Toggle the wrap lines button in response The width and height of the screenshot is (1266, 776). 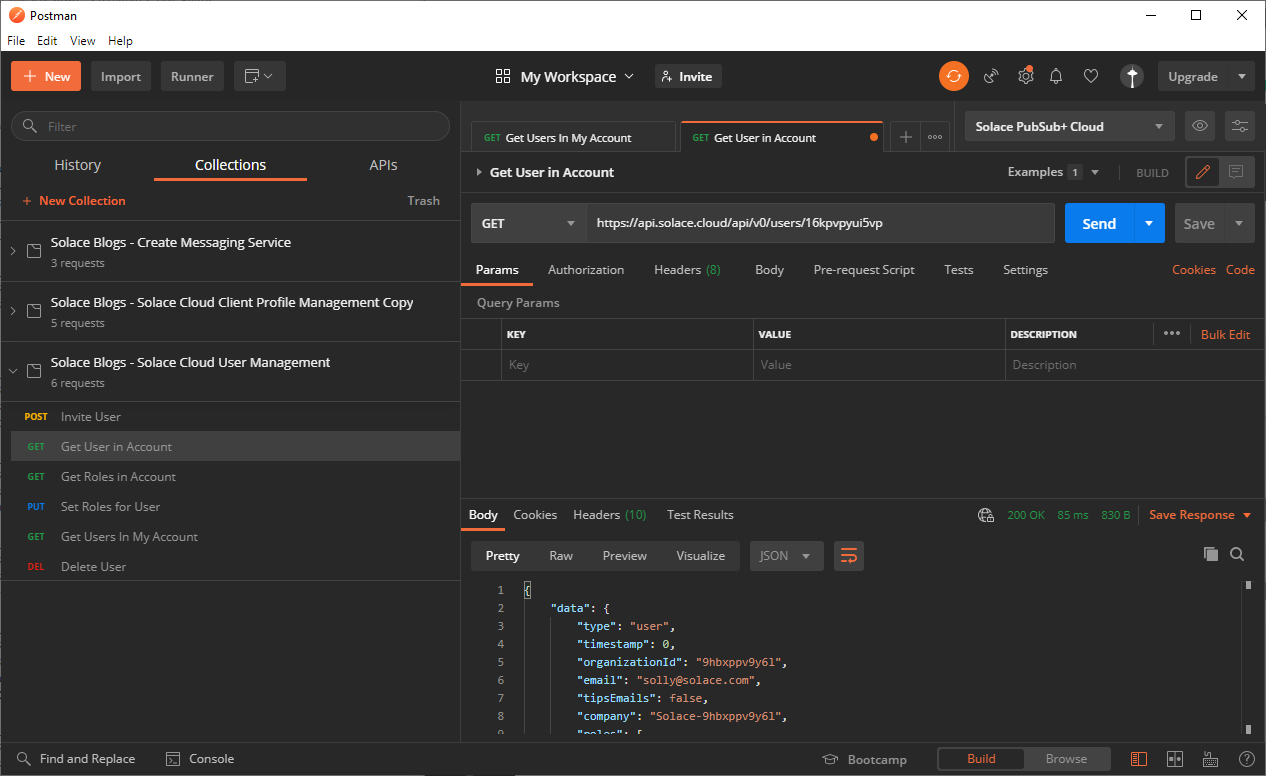pyautogui.click(x=849, y=556)
